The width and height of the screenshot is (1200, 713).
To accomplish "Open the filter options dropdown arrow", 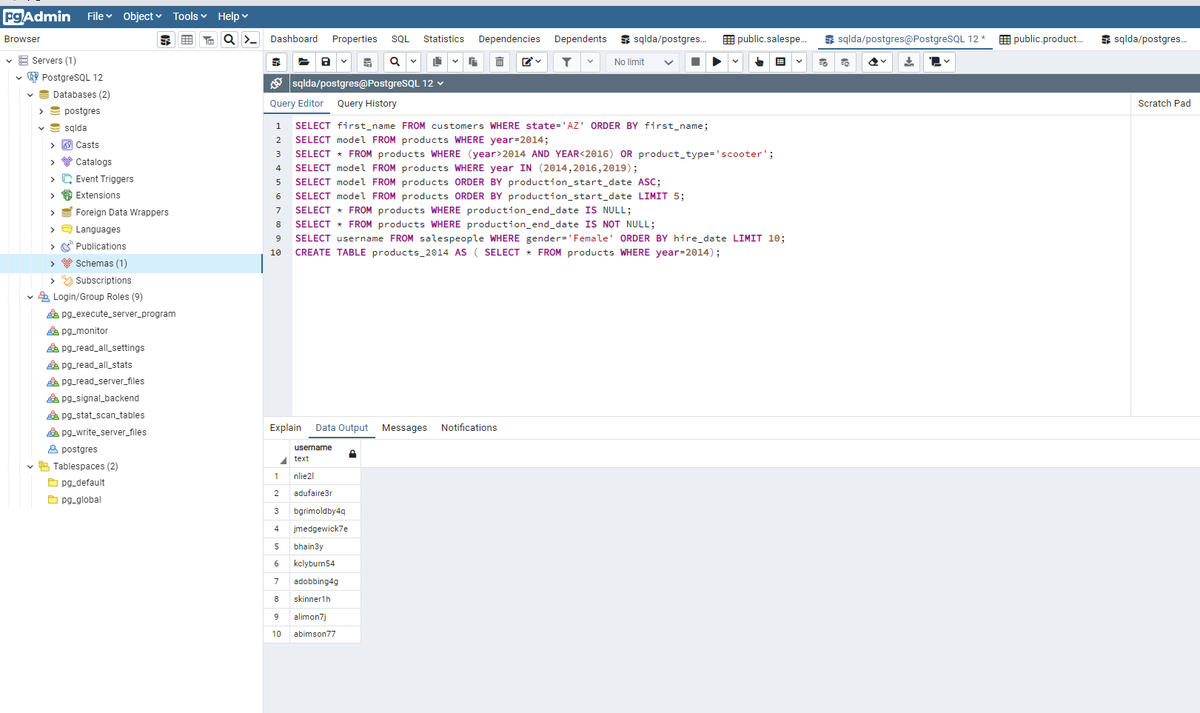I will (590, 62).
